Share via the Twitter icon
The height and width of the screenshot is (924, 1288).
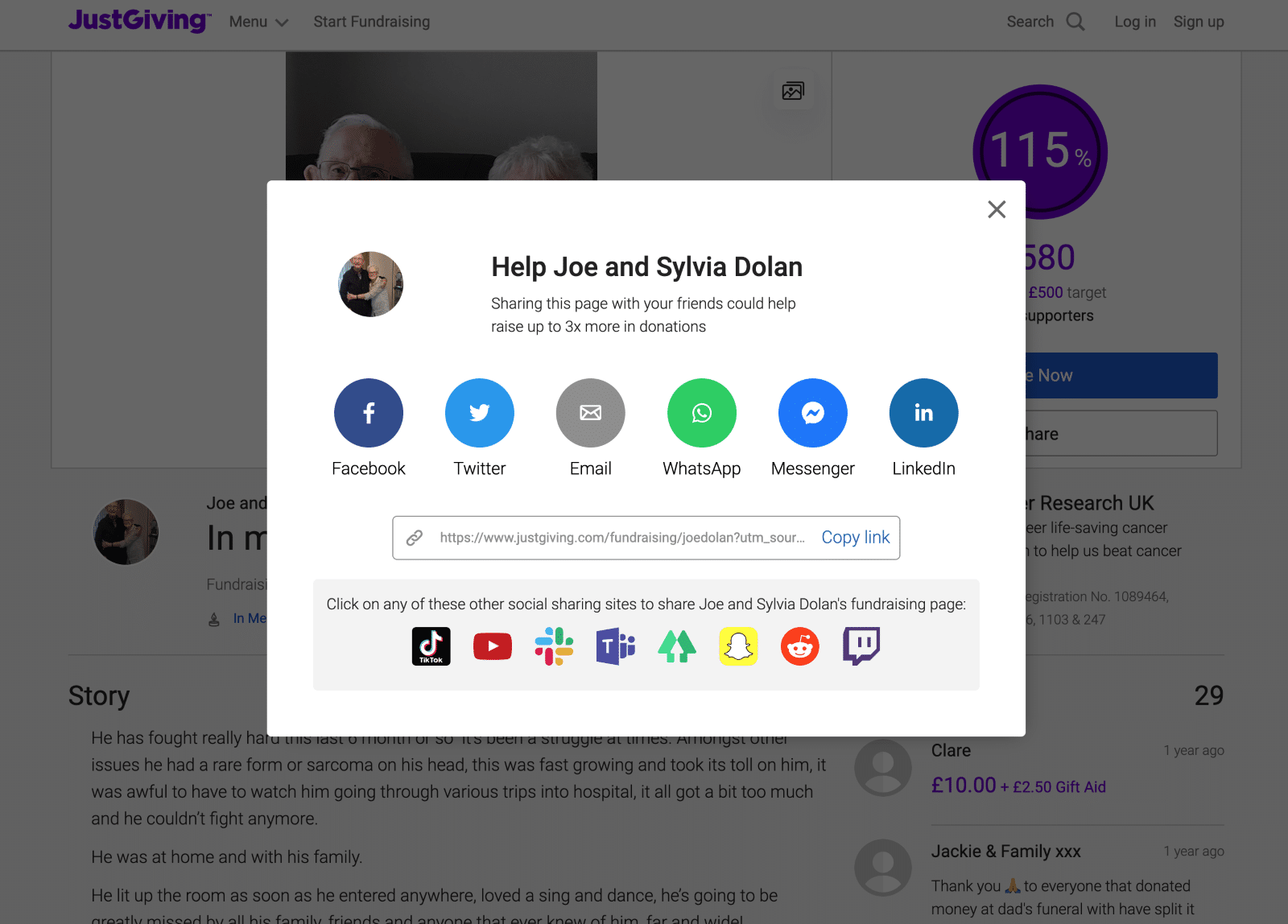pos(480,413)
